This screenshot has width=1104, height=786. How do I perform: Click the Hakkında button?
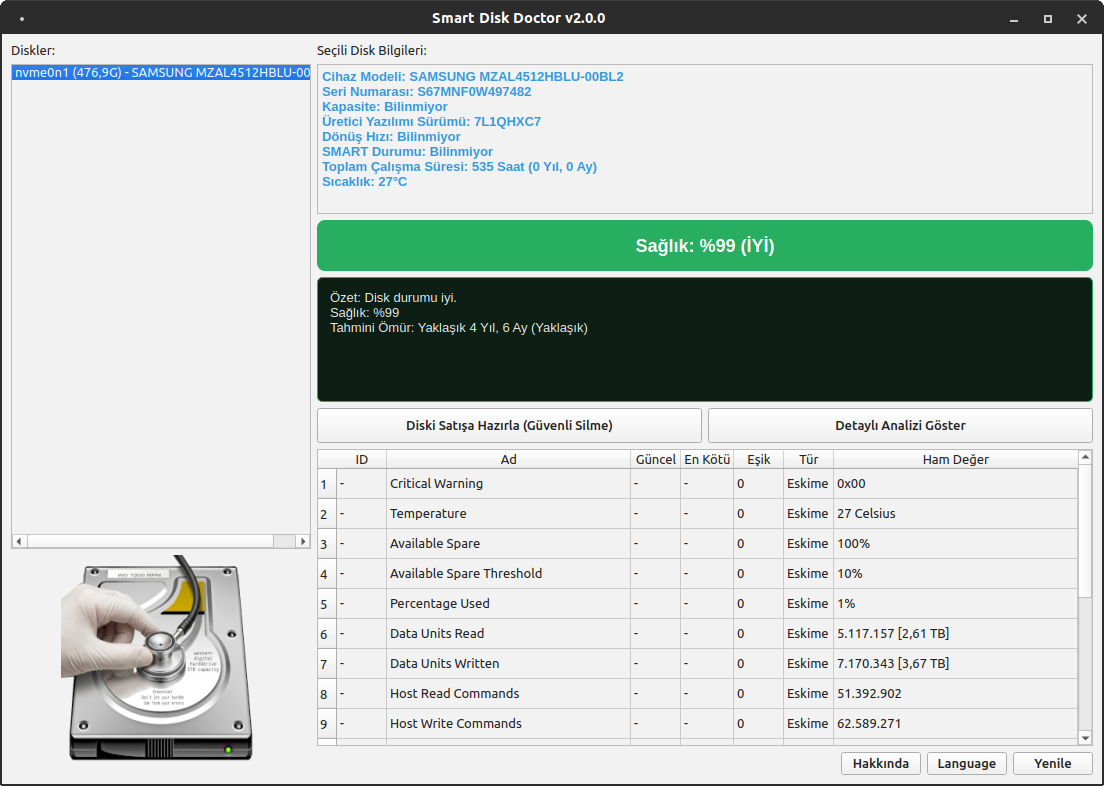[x=880, y=763]
